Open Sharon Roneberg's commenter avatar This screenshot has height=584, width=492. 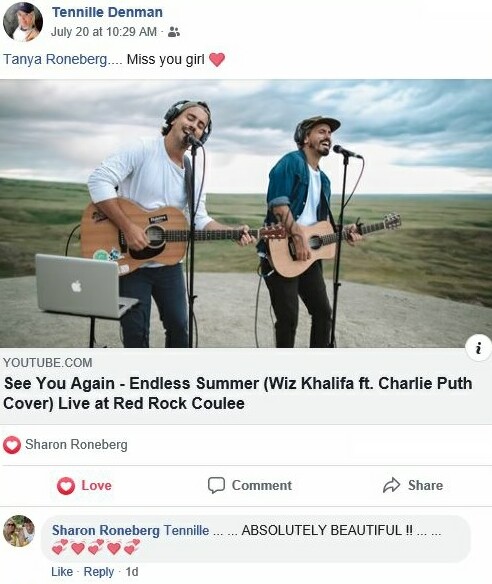click(x=19, y=531)
